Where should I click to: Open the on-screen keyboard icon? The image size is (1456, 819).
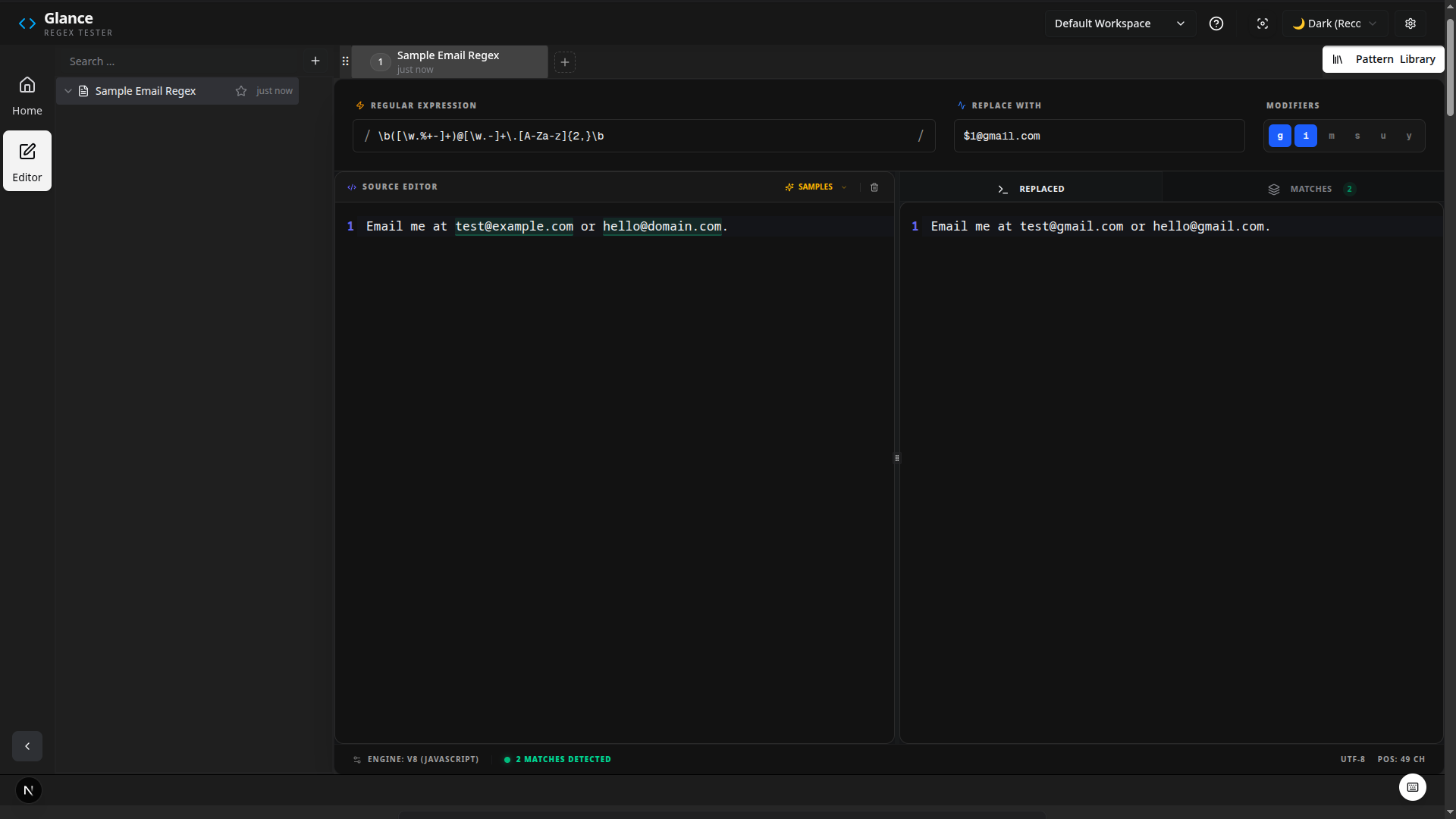(1412, 787)
